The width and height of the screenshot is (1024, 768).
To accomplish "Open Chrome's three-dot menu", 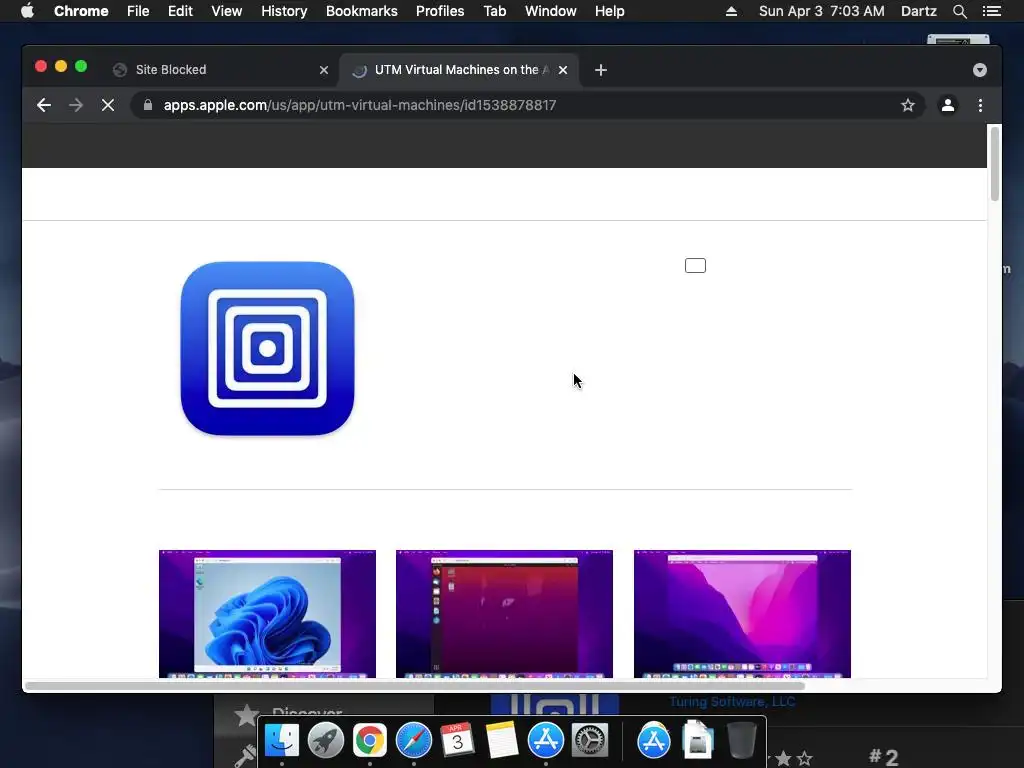I will pyautogui.click(x=980, y=105).
